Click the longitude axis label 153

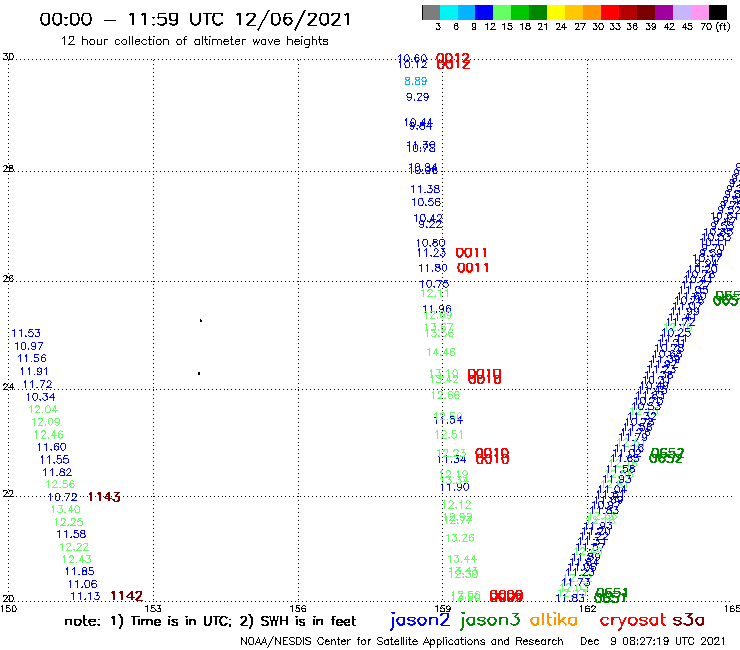[x=152, y=609]
